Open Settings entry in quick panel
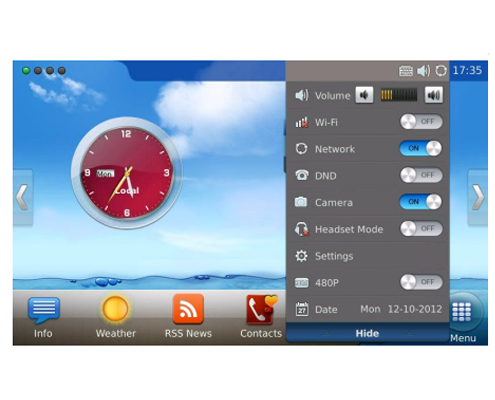The image size is (495, 400). tap(368, 256)
